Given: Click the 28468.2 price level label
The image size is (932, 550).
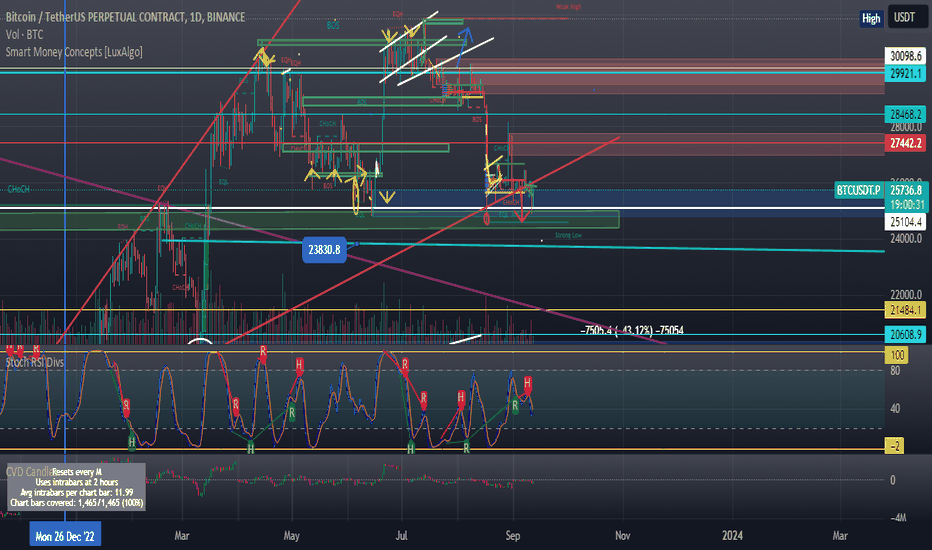Looking at the screenshot, I should pos(905,114).
